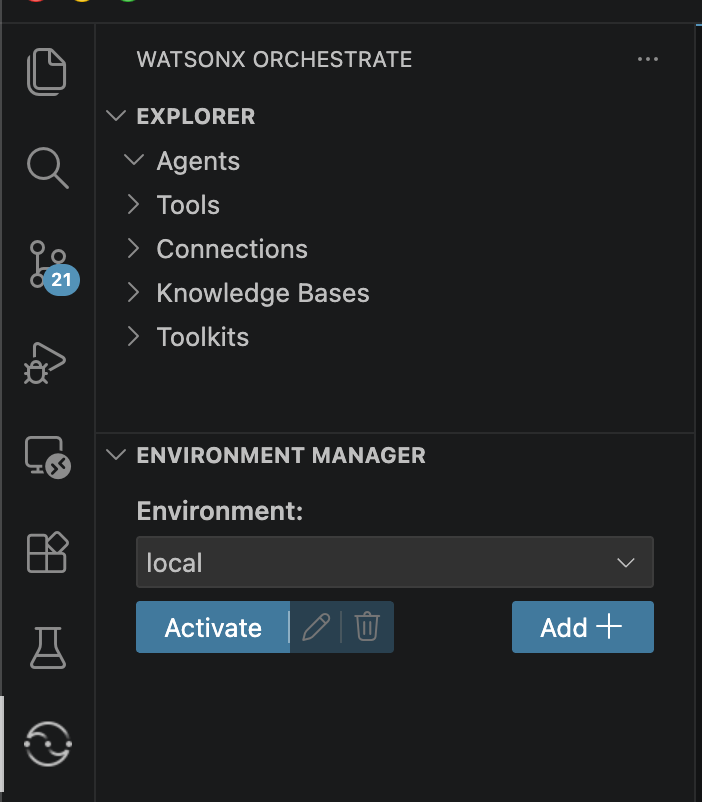This screenshot has width=702, height=802.
Task: Click the Environment: field label
Action: tap(220, 511)
